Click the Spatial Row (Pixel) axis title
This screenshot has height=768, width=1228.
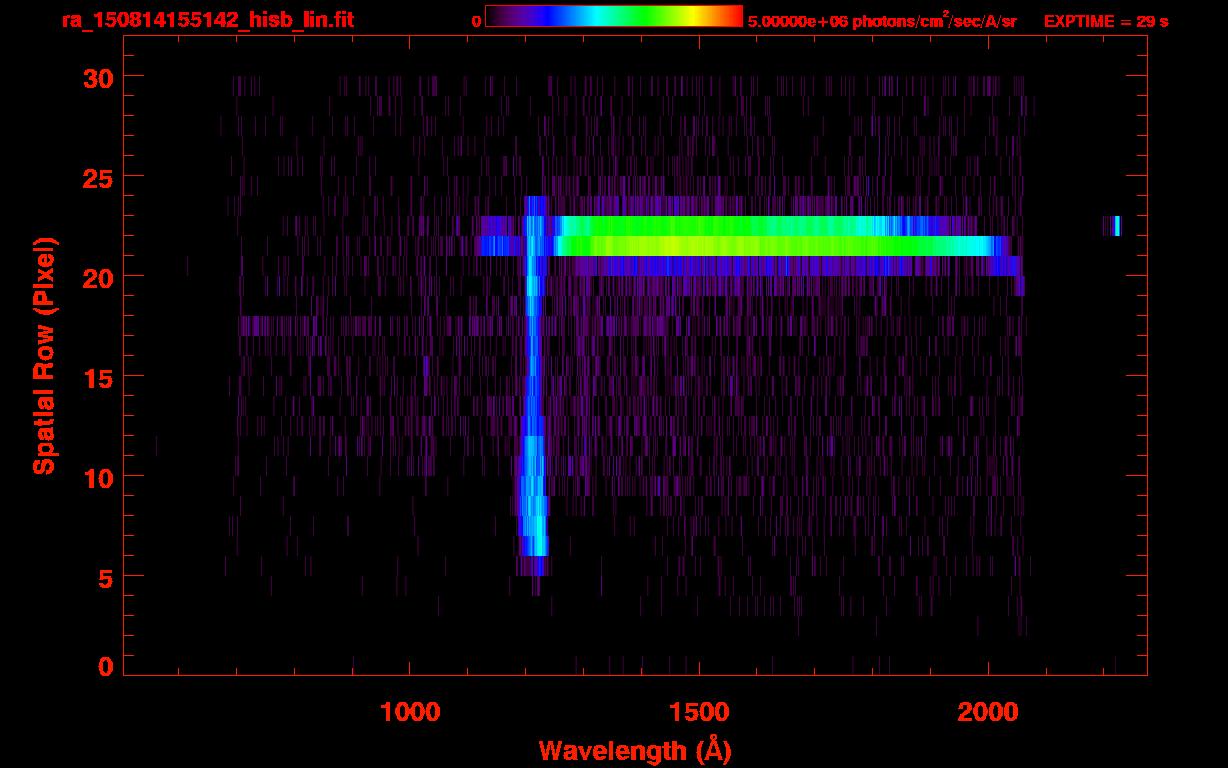click(x=45, y=355)
